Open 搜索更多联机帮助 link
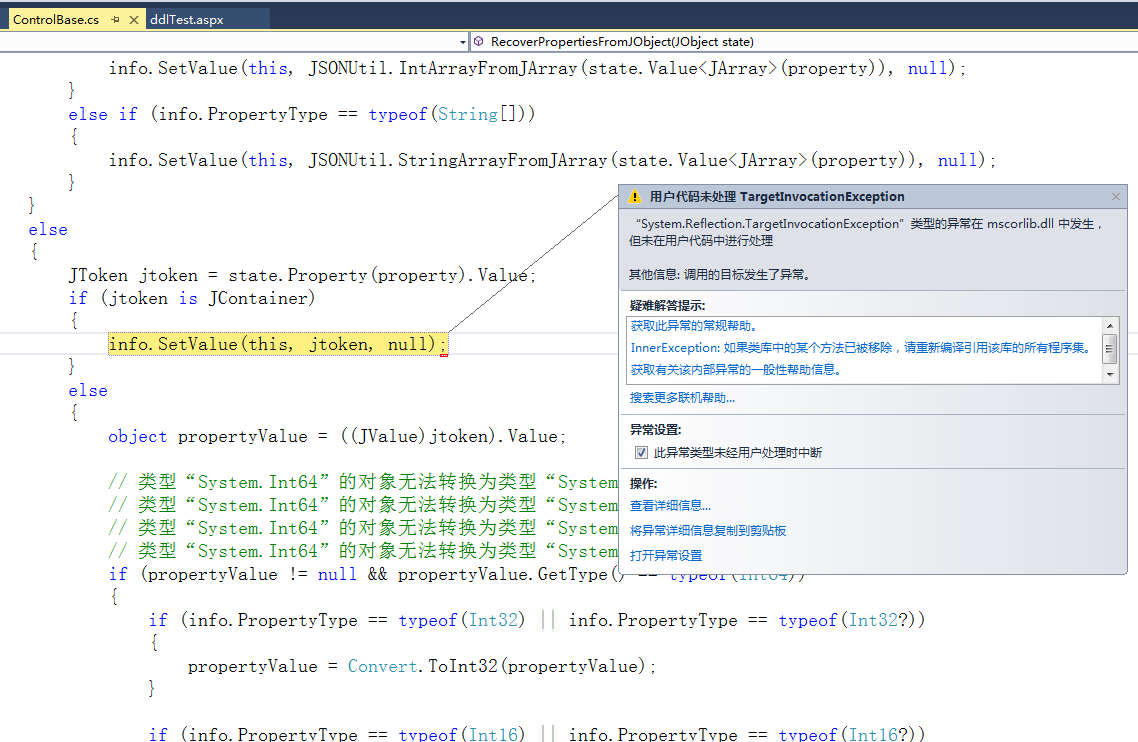1138x742 pixels. (682, 398)
